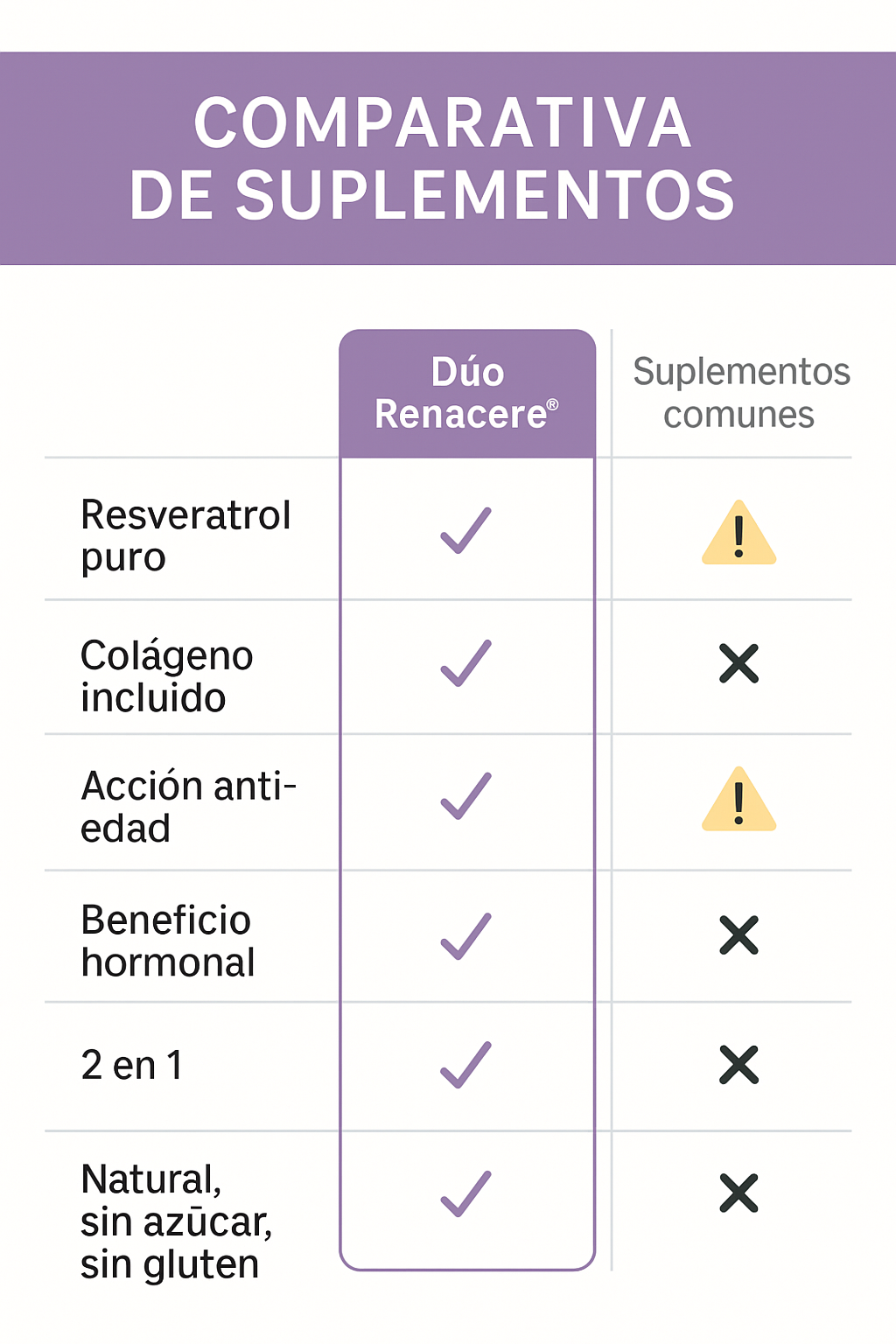896x1344 pixels.
Task: Select the Dúo Renacere column header
Action: point(467,394)
